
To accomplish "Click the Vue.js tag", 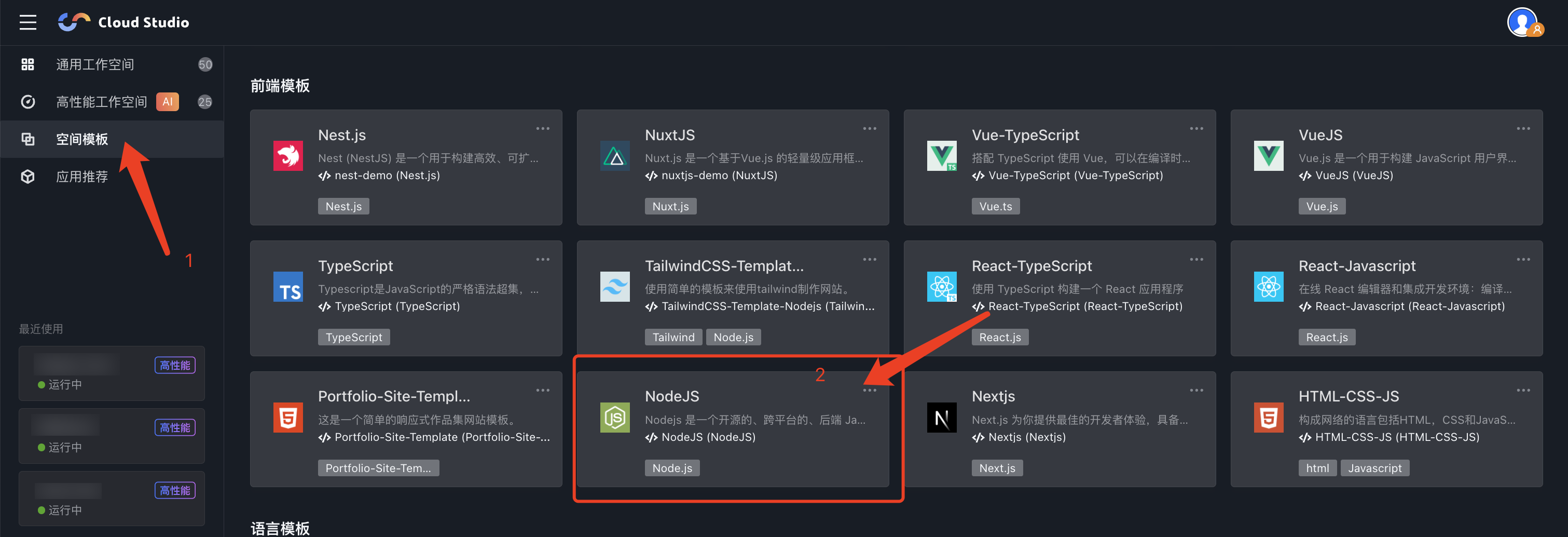I will pyautogui.click(x=1322, y=206).
